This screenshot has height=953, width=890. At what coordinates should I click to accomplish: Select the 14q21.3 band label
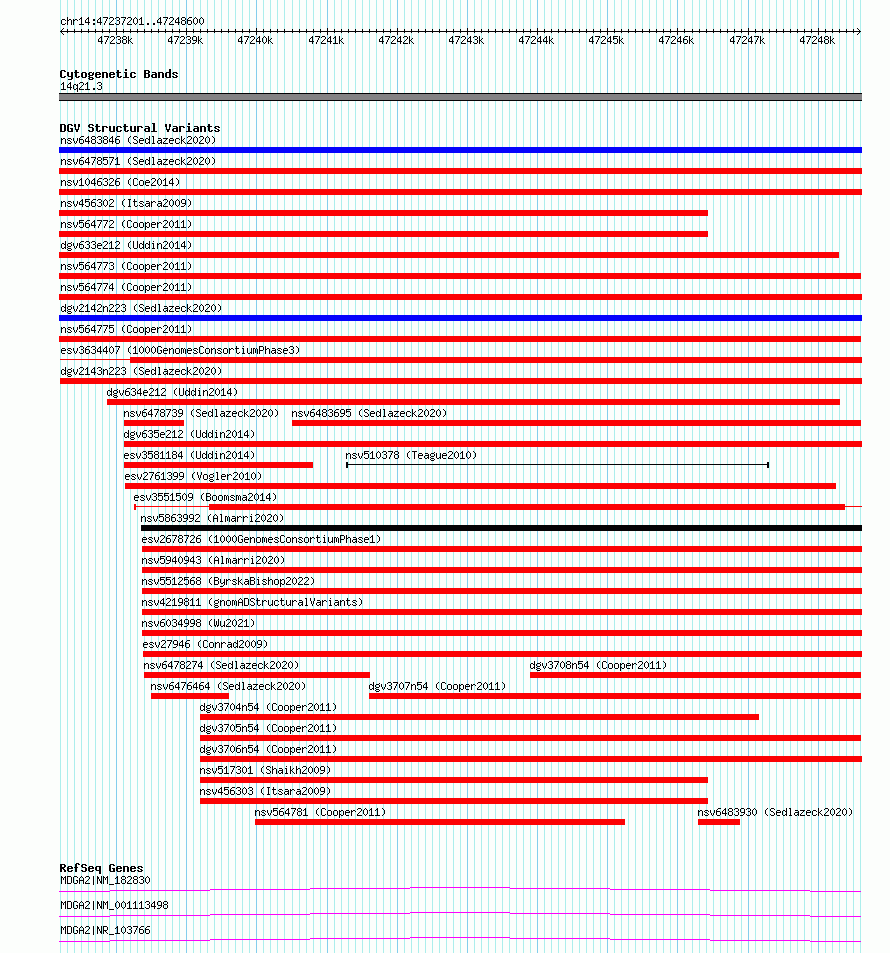click(81, 86)
